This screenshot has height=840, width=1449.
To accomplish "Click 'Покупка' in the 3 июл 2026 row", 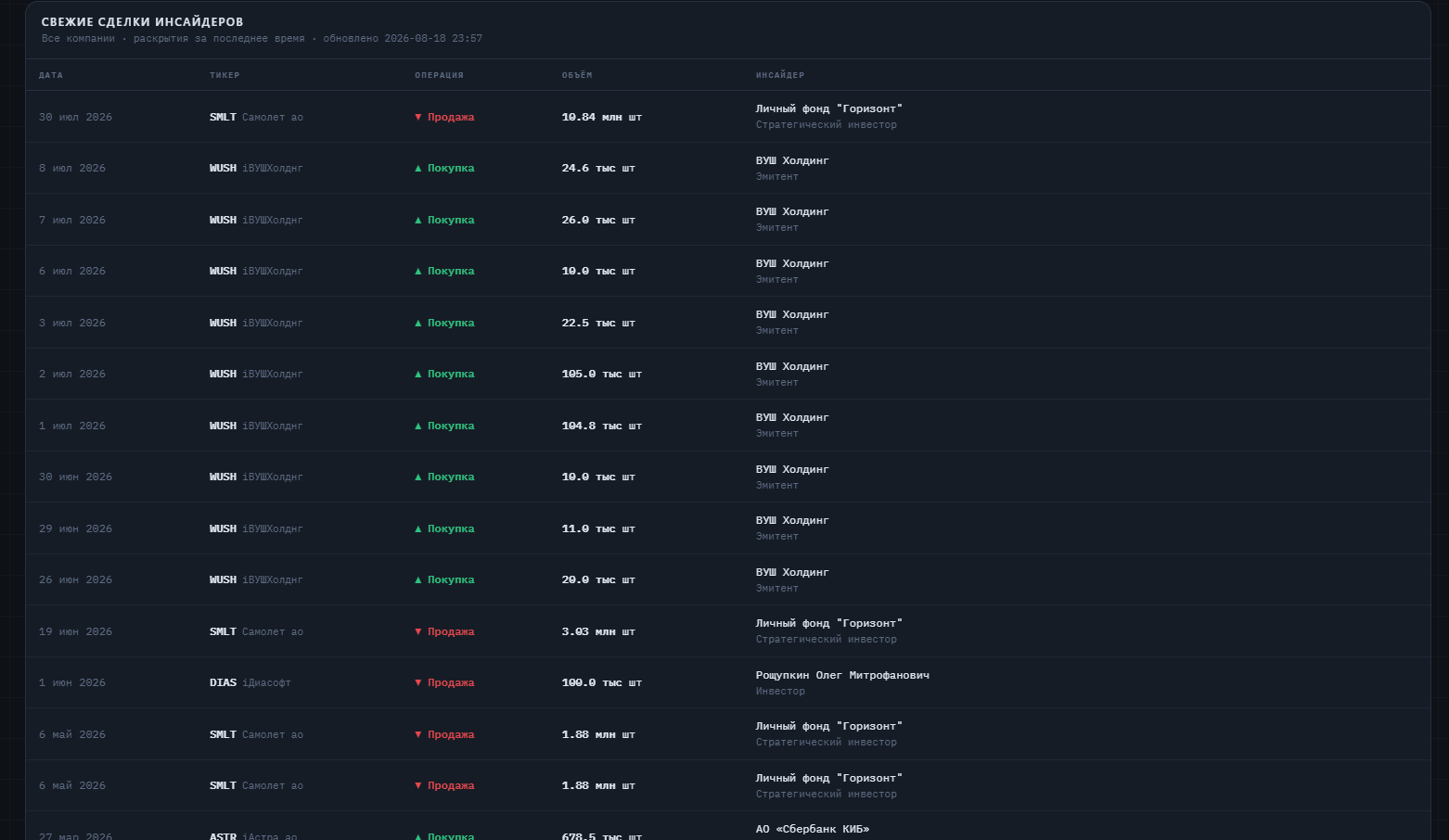I will coord(444,323).
